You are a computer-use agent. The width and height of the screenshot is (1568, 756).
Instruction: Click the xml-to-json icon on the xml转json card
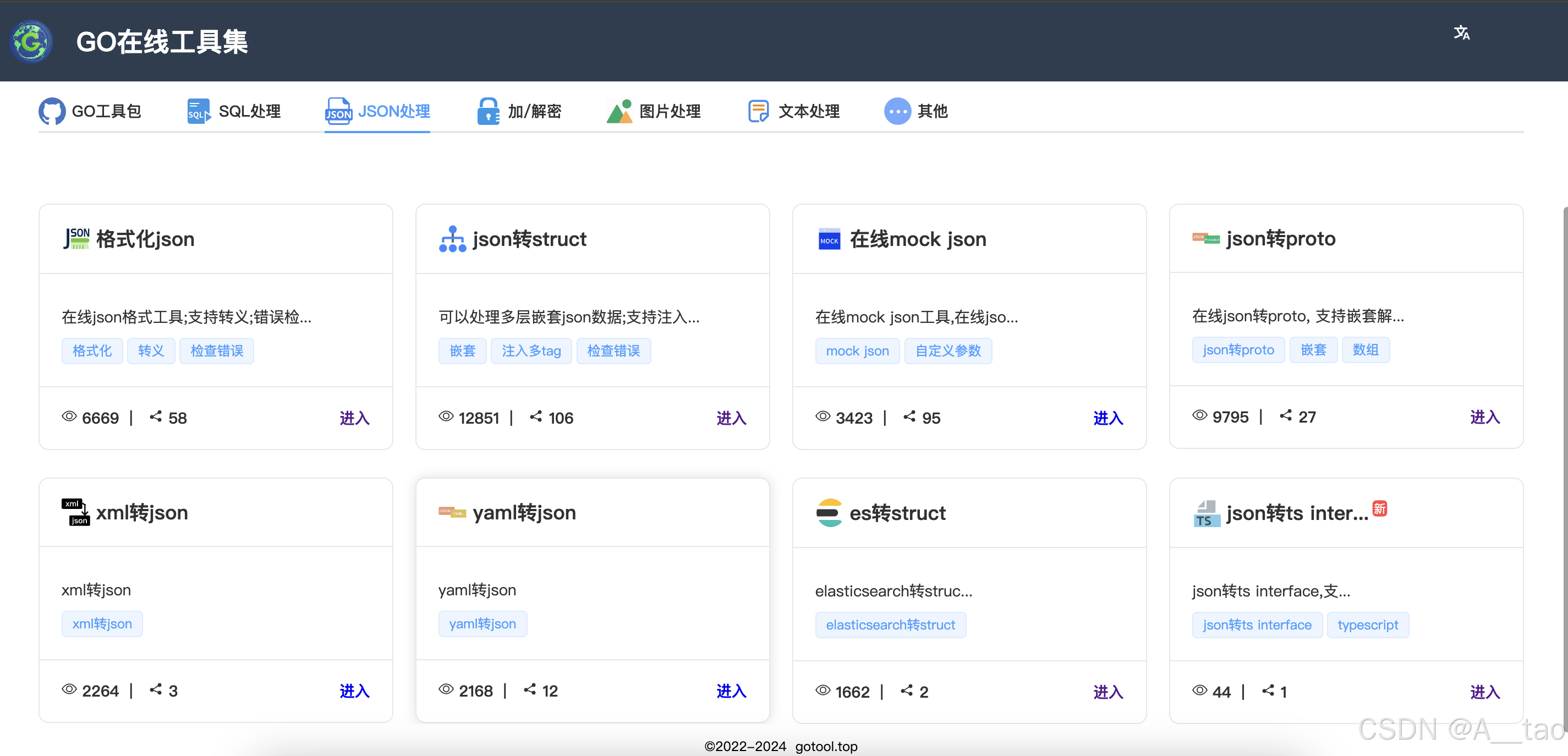pos(76,512)
